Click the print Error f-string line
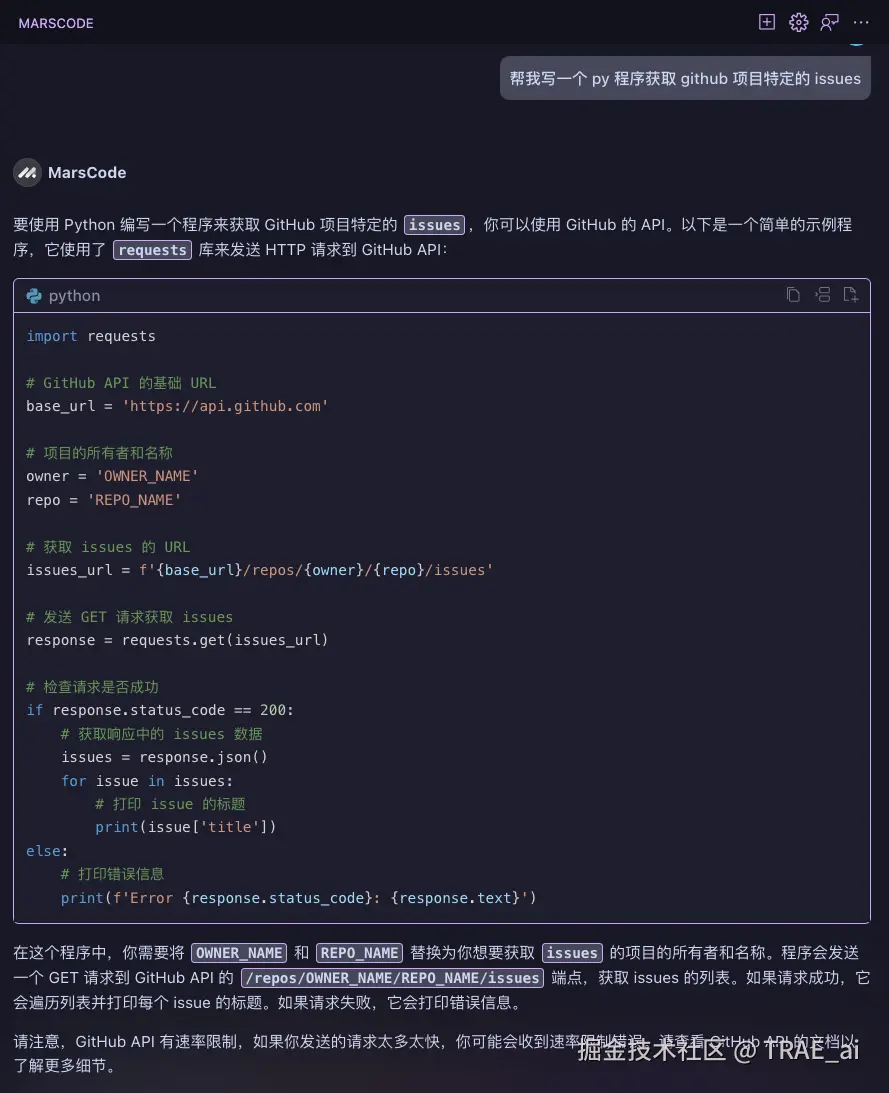This screenshot has width=889, height=1093. click(x=298, y=898)
